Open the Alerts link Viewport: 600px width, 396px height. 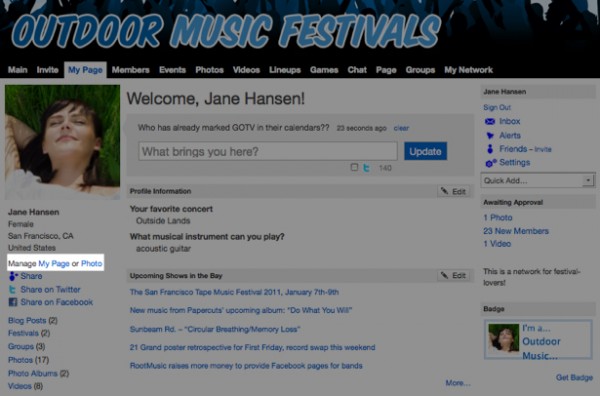(510, 135)
